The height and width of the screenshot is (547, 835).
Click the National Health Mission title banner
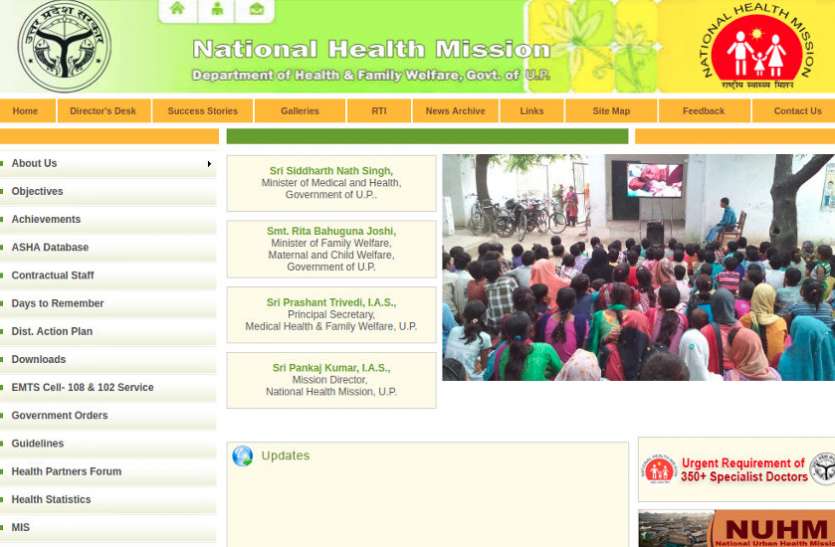pos(371,50)
